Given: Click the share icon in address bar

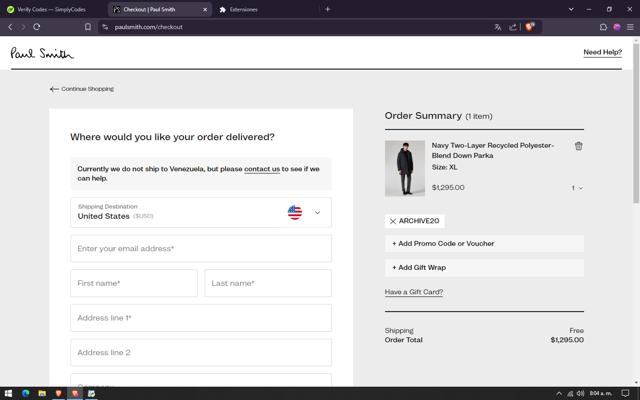Looking at the screenshot, I should point(513,27).
